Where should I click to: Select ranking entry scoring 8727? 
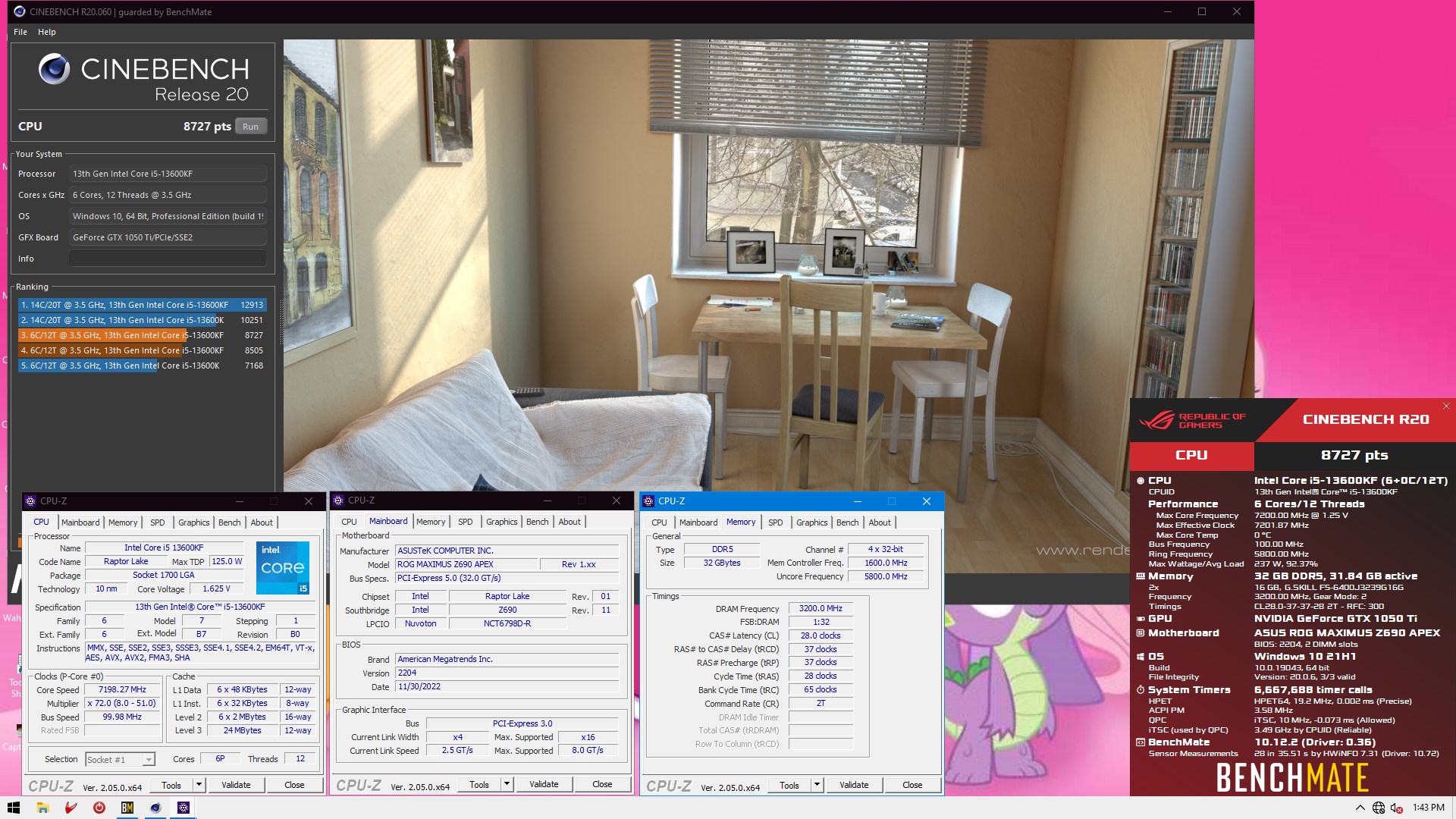(x=142, y=335)
